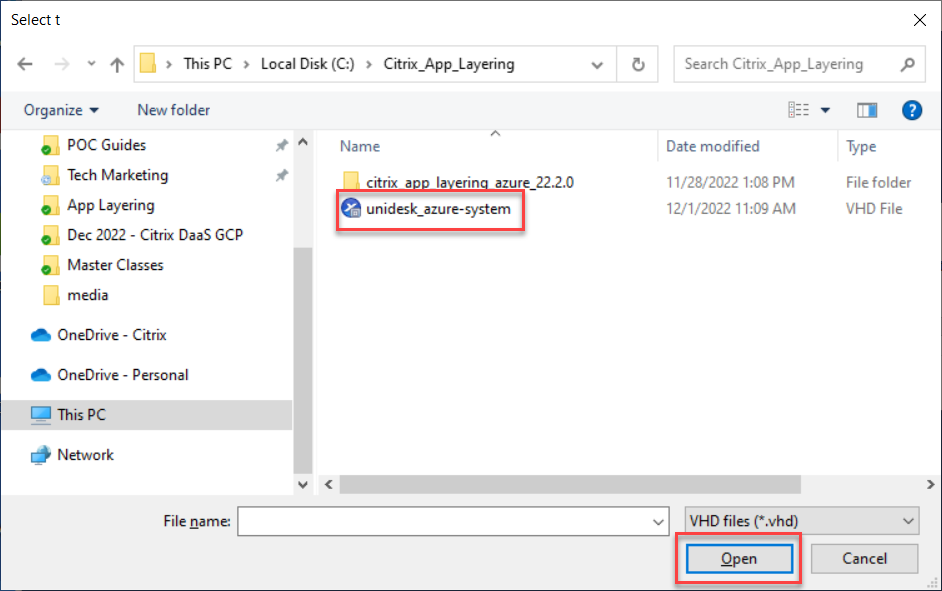Select the unidesk_azure-system VHD file
The image size is (942, 591).
click(x=439, y=209)
